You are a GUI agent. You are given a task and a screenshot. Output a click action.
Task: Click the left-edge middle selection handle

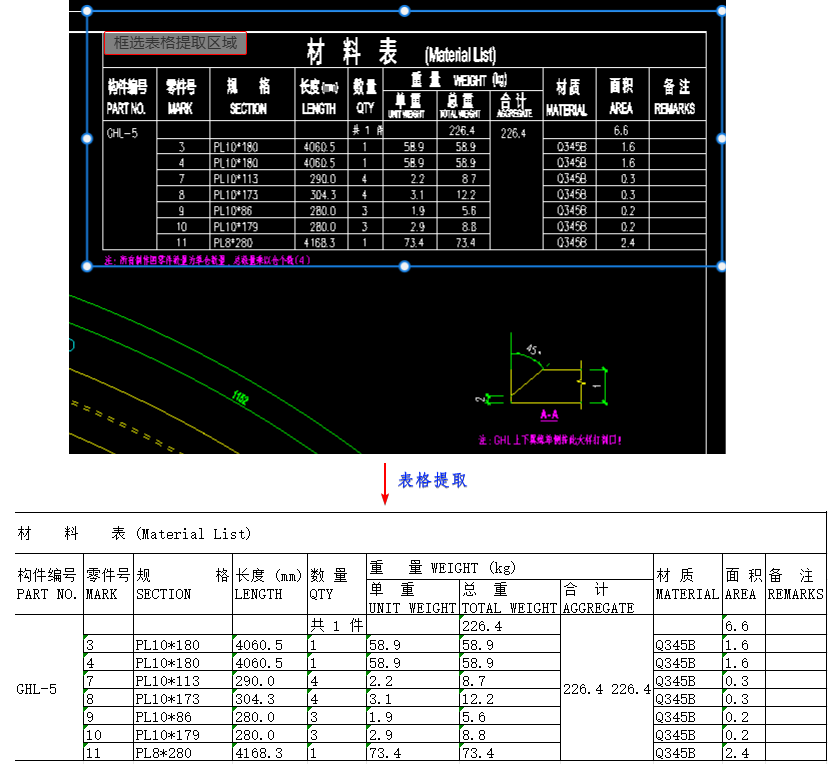click(87, 139)
